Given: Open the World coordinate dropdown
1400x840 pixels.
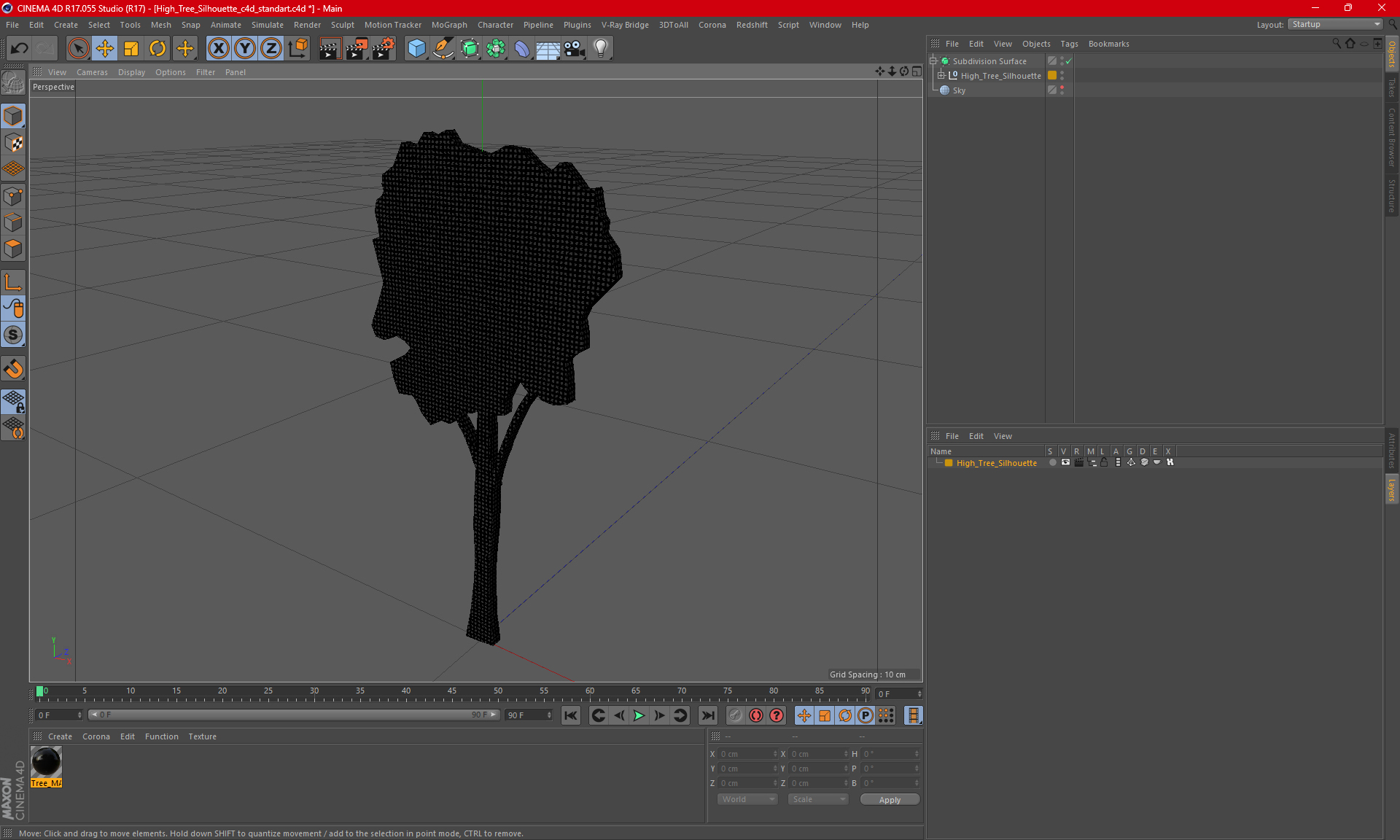Looking at the screenshot, I should click(748, 799).
